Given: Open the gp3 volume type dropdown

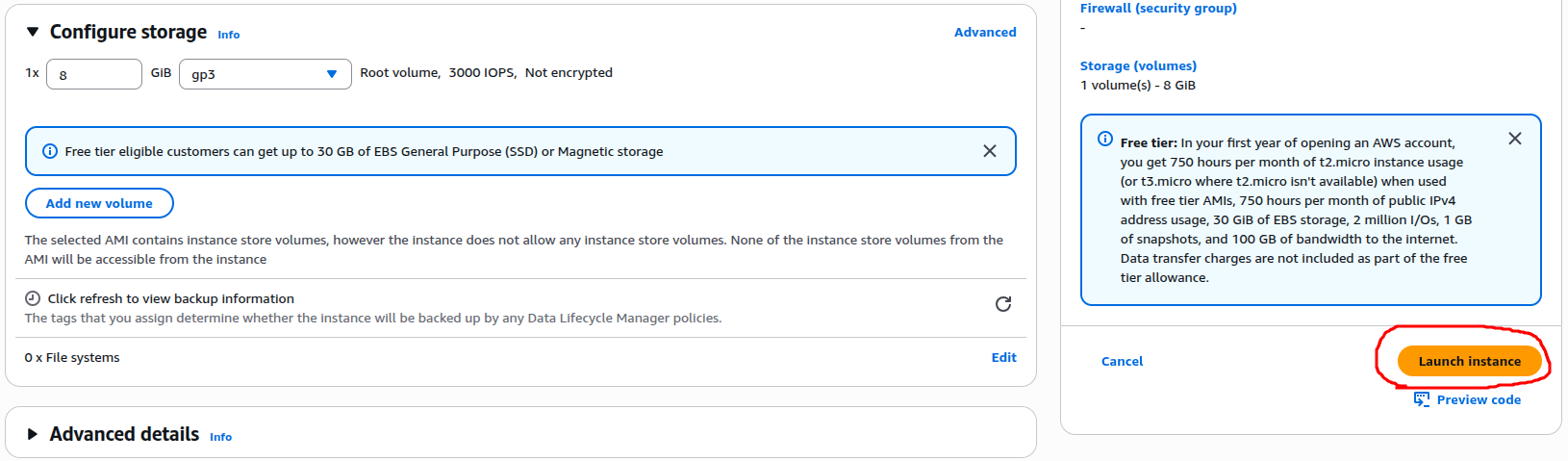Looking at the screenshot, I should 265,74.
